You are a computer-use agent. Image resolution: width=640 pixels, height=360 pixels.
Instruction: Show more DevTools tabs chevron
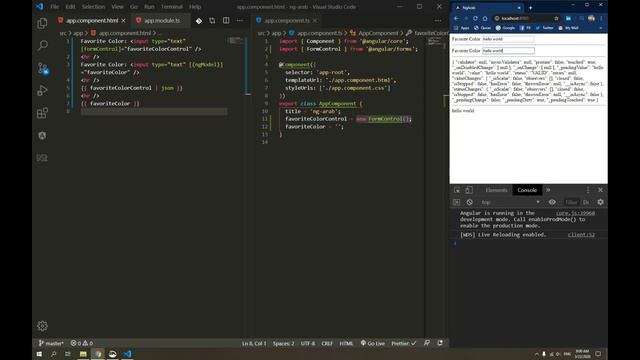548,190
